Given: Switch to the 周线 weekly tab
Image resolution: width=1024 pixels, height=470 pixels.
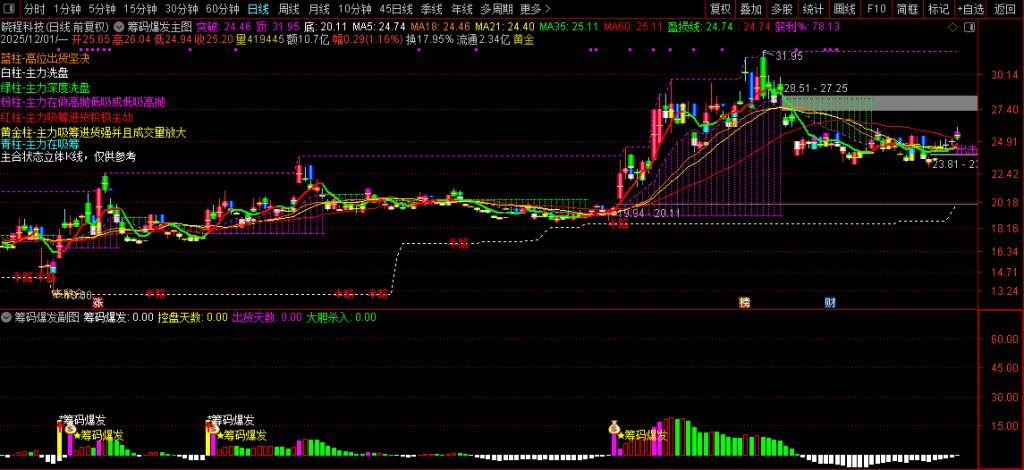Looking at the screenshot, I should [x=289, y=8].
